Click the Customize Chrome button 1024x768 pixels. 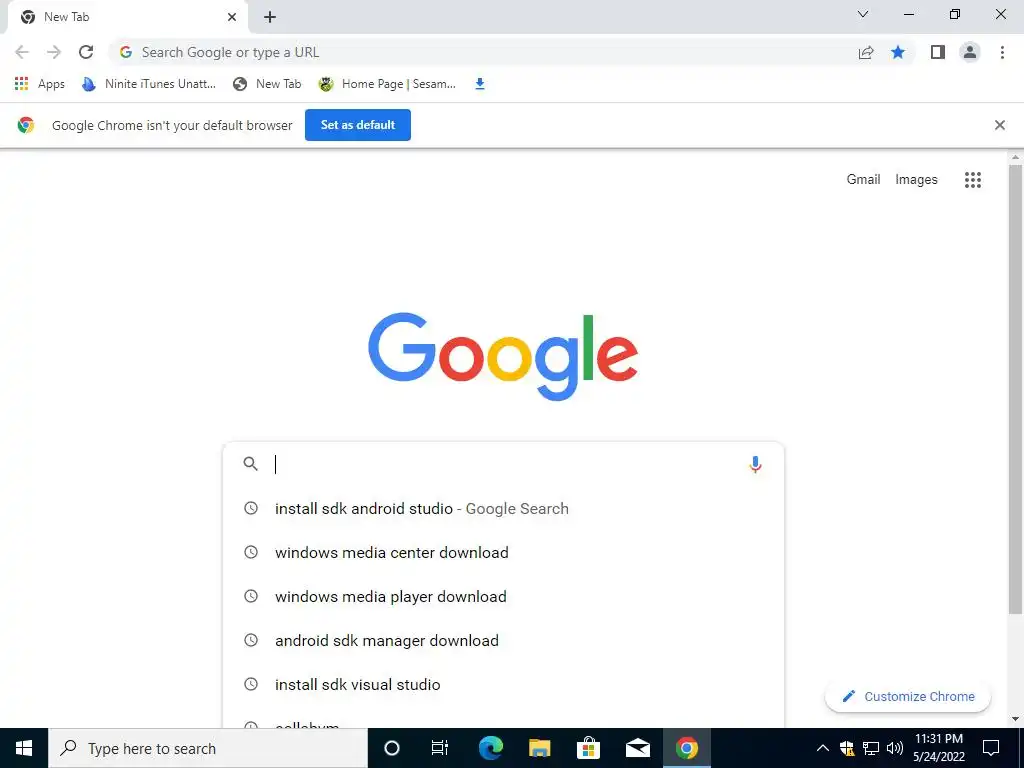pos(908,696)
